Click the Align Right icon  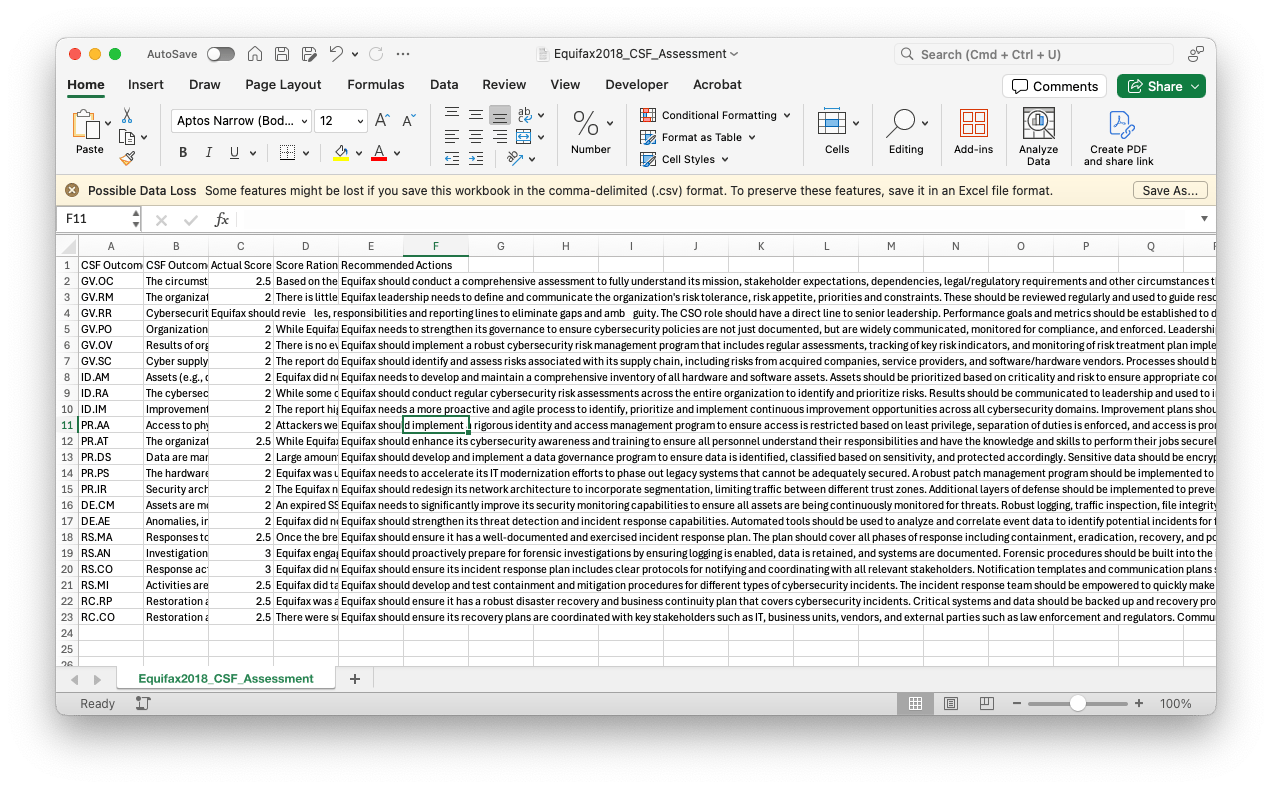500,137
